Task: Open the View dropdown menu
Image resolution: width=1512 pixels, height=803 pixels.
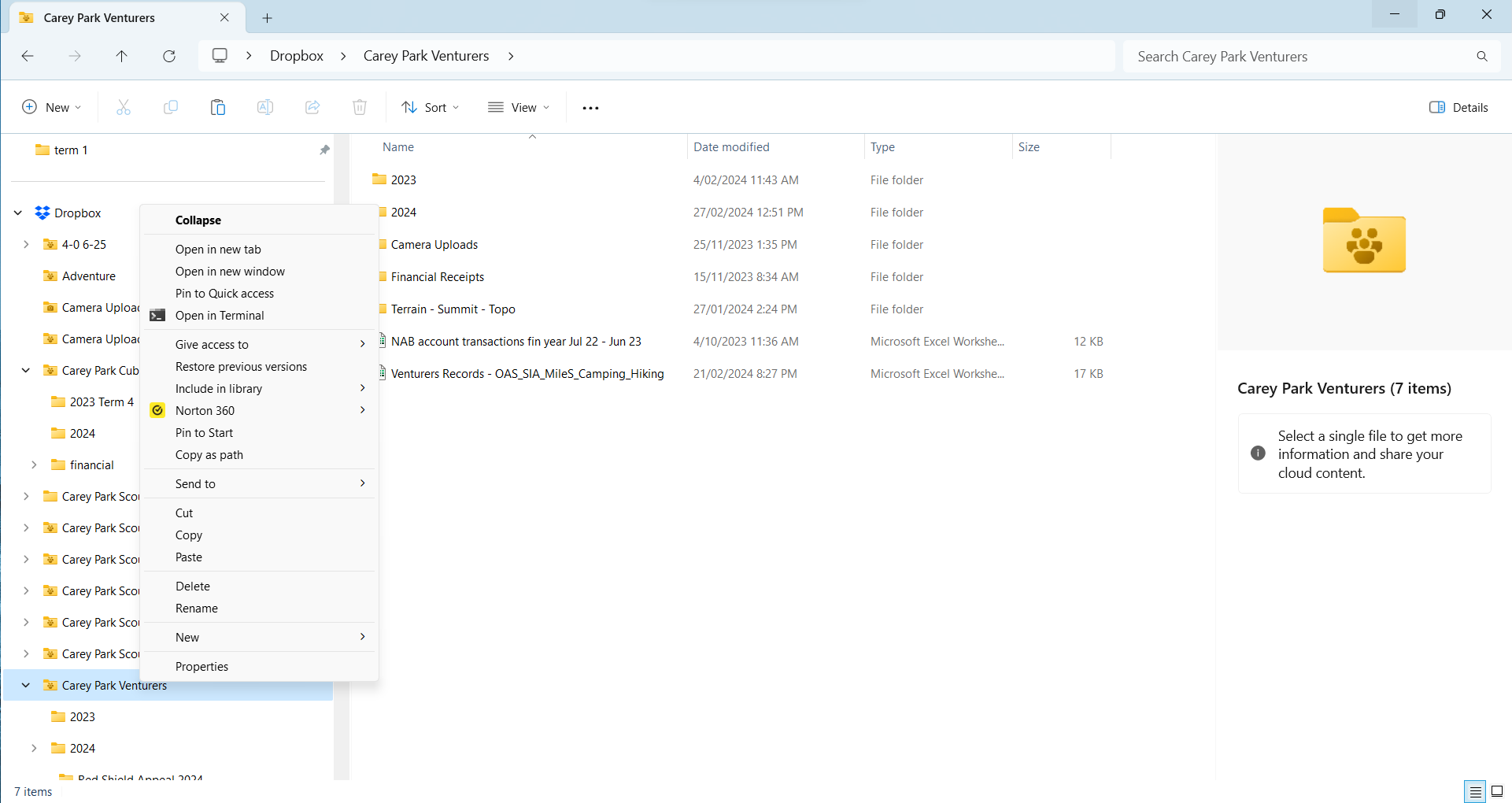Action: pos(519,107)
